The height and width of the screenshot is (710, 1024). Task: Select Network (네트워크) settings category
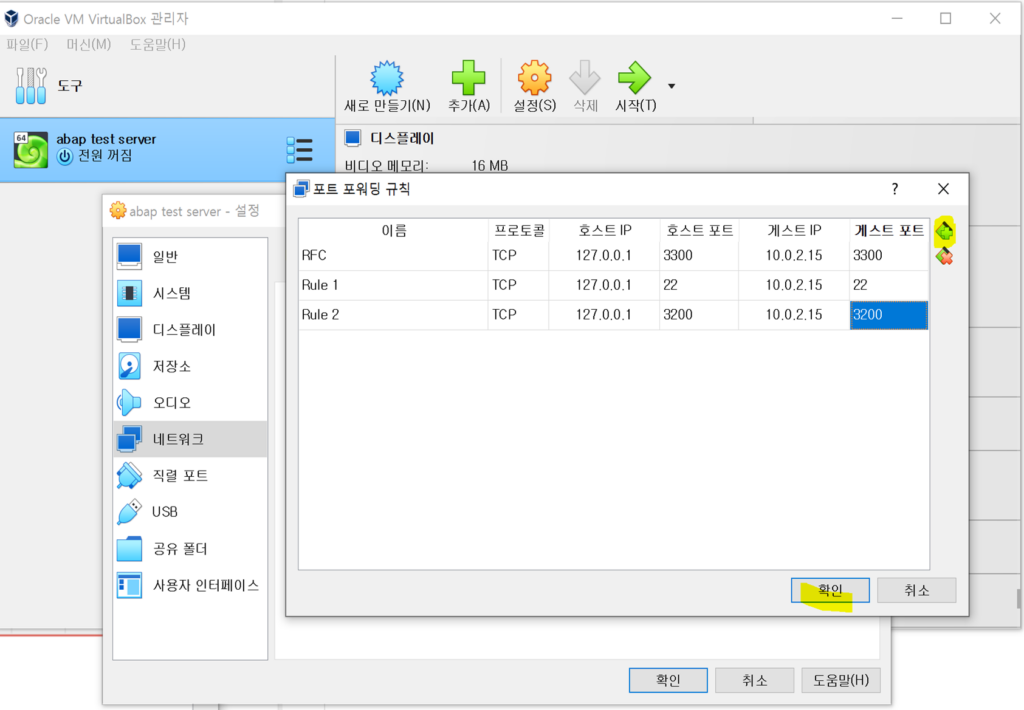[190, 439]
